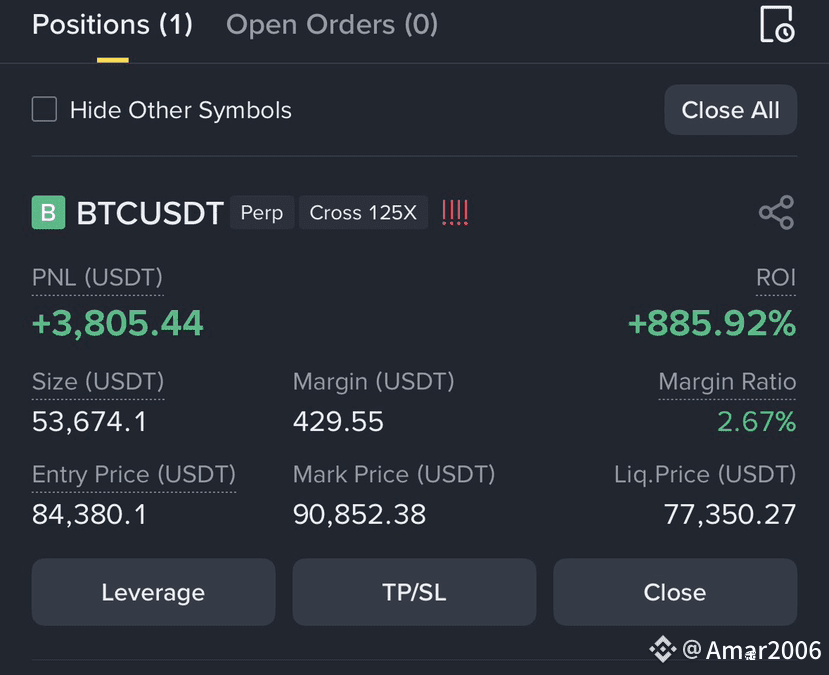Tap the Size (USDT) label

tap(98, 382)
